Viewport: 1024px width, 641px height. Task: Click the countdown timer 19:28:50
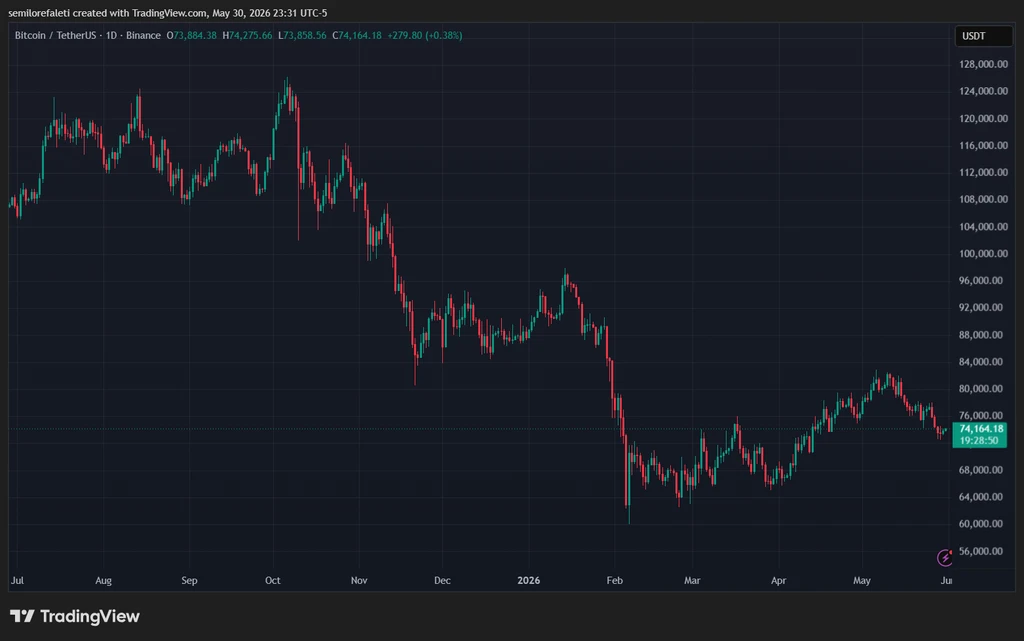click(978, 441)
